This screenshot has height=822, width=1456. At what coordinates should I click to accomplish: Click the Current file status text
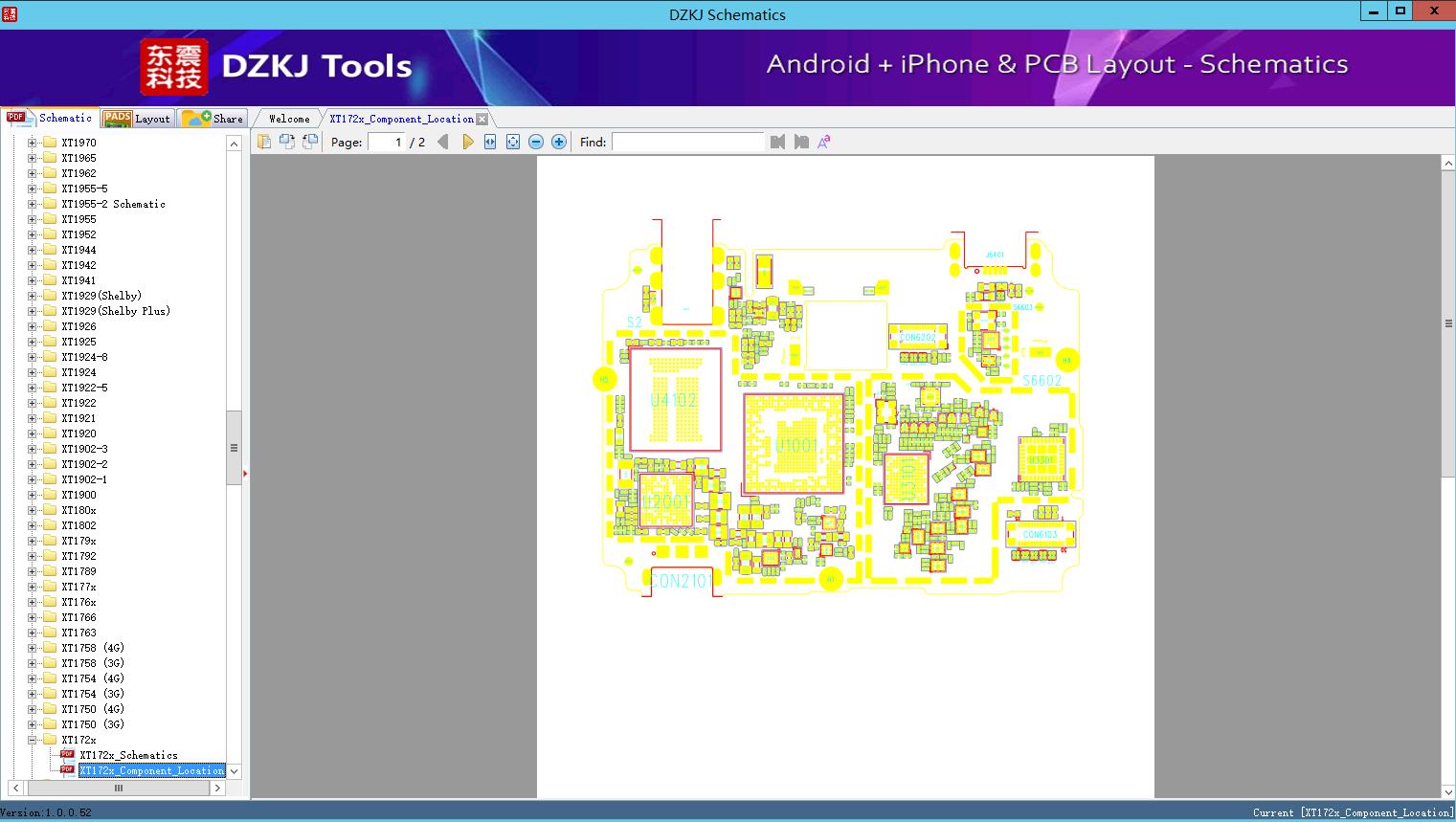click(1353, 812)
